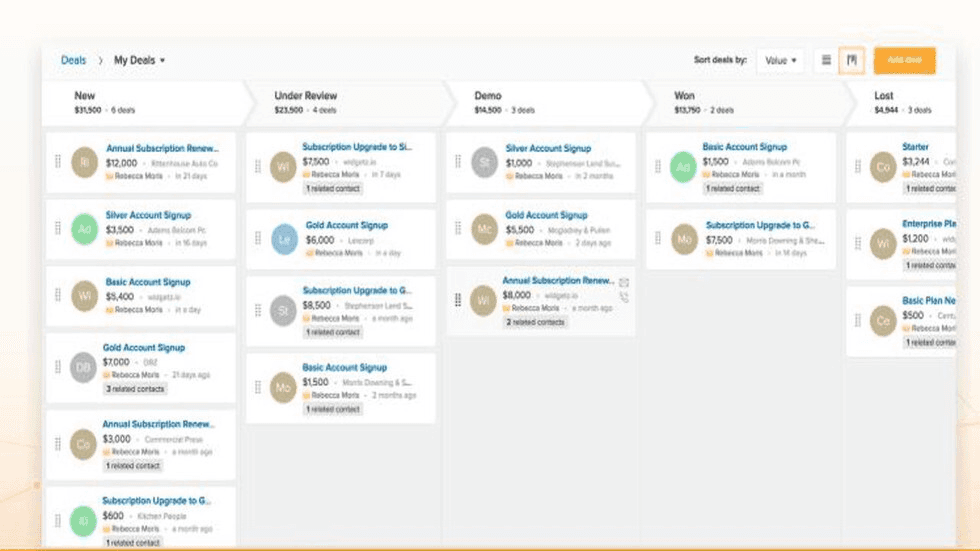Click 1 related contact tag on $7,500 widgetz deal
This screenshot has height=551, width=980.
333,188
